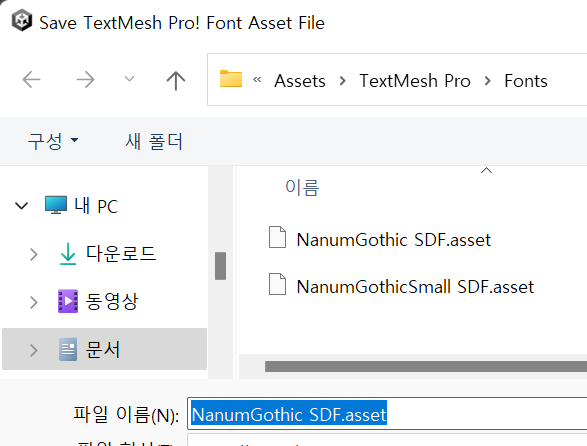
Task: Expand the chevron after TextMesh Pro breadcrumb
Action: point(487,81)
